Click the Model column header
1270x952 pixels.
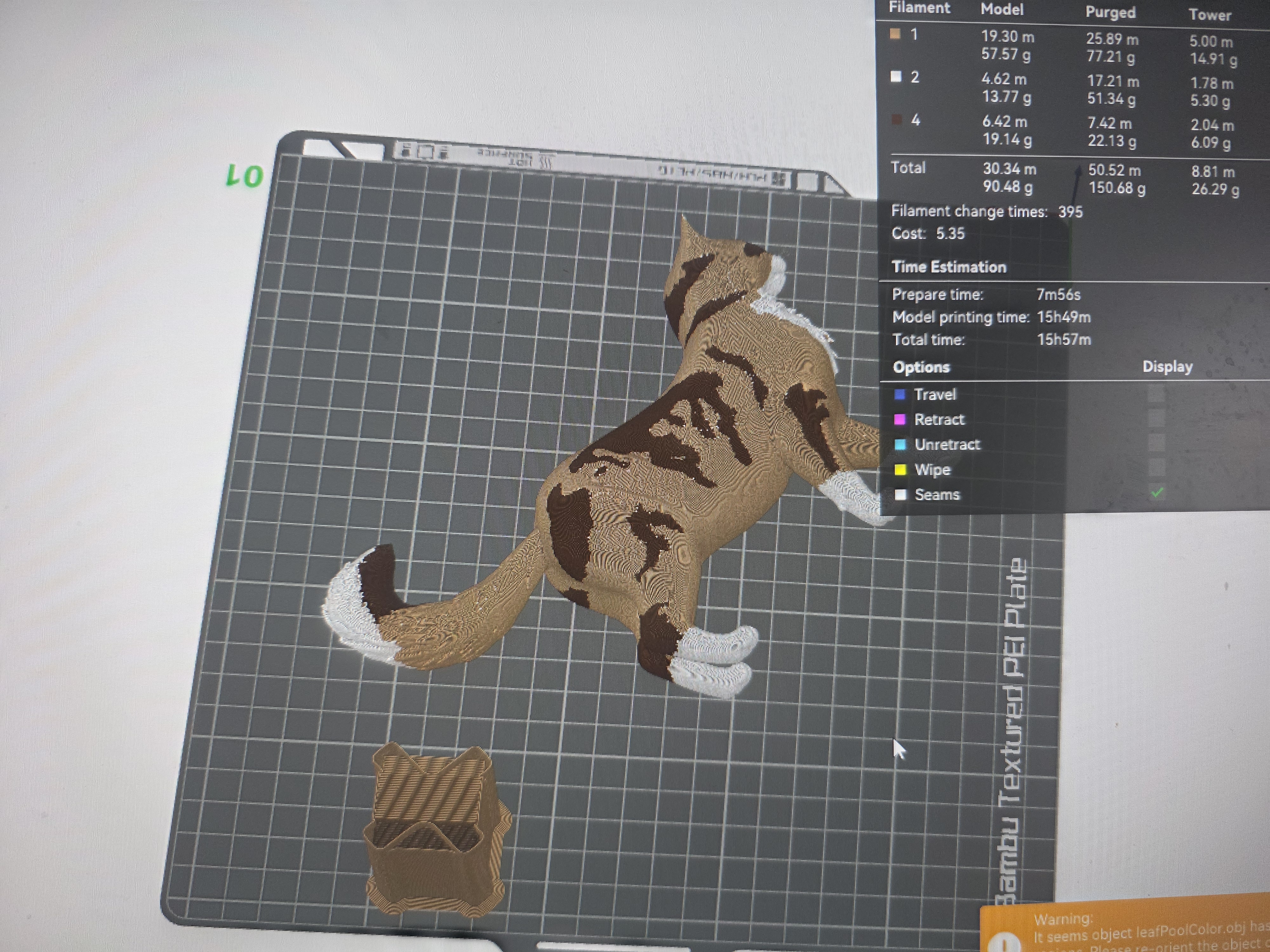(1002, 9)
